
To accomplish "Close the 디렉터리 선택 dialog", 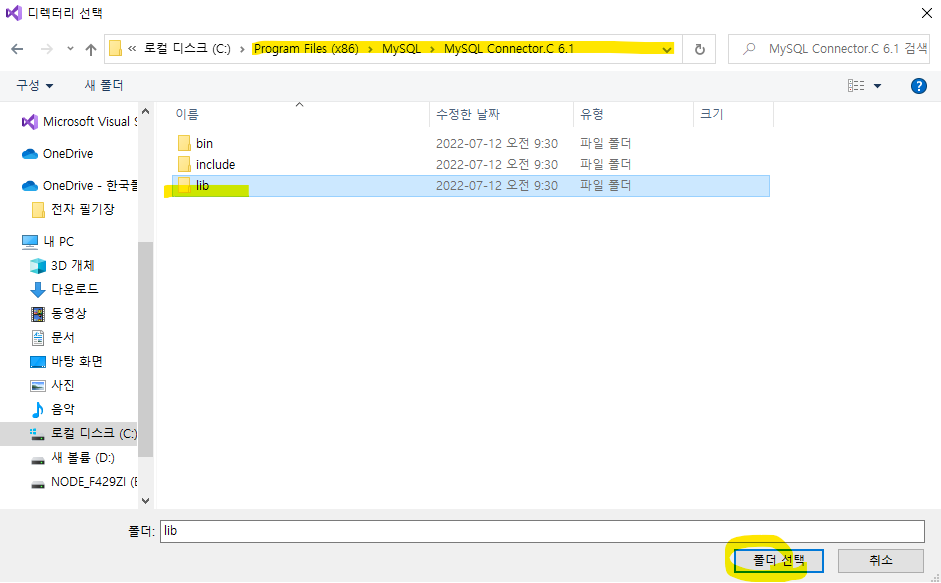I will pyautogui.click(x=927, y=13).
